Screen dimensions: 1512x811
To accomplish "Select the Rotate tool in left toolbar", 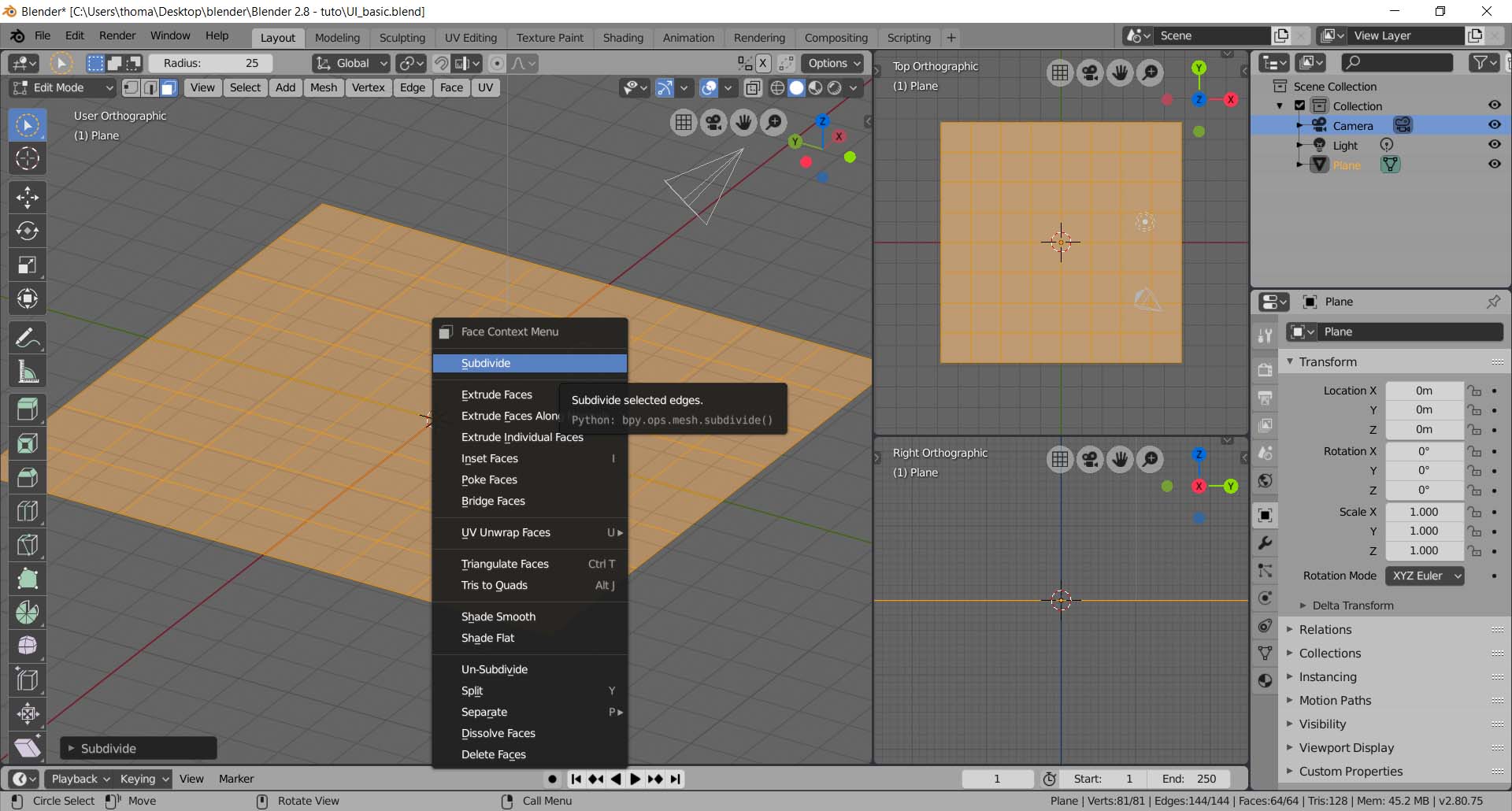I will (28, 231).
